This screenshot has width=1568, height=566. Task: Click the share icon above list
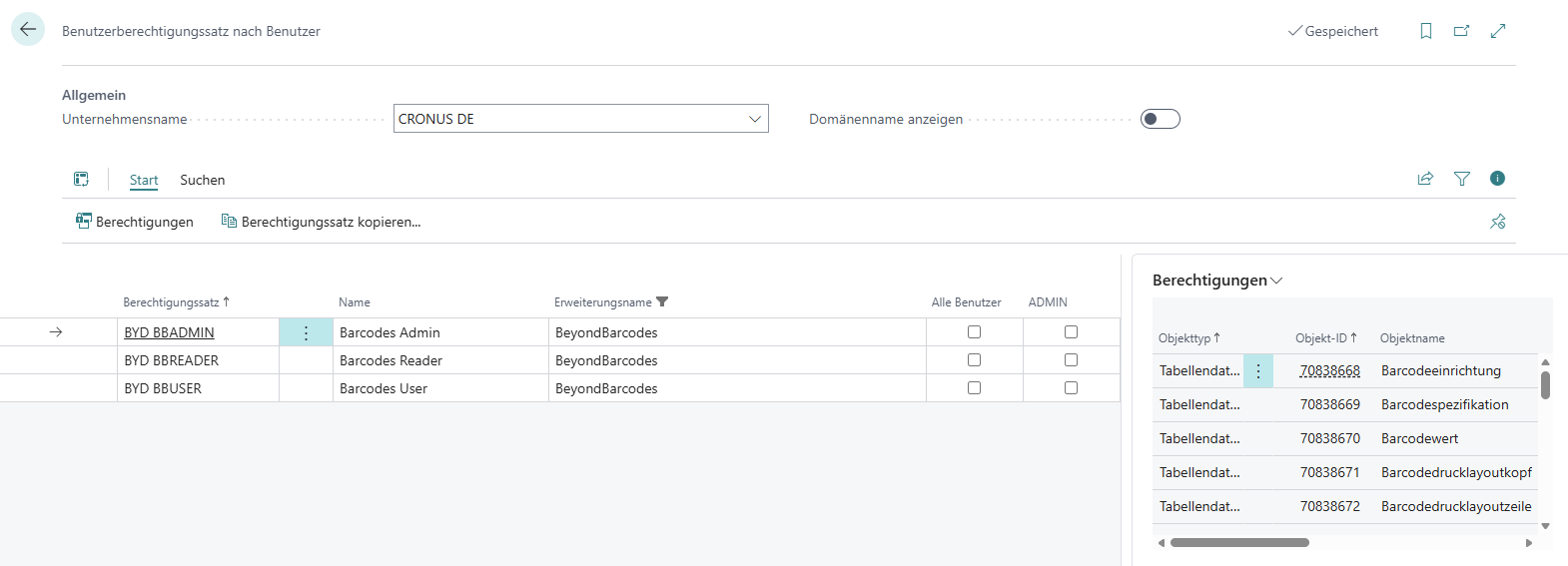(x=1425, y=179)
